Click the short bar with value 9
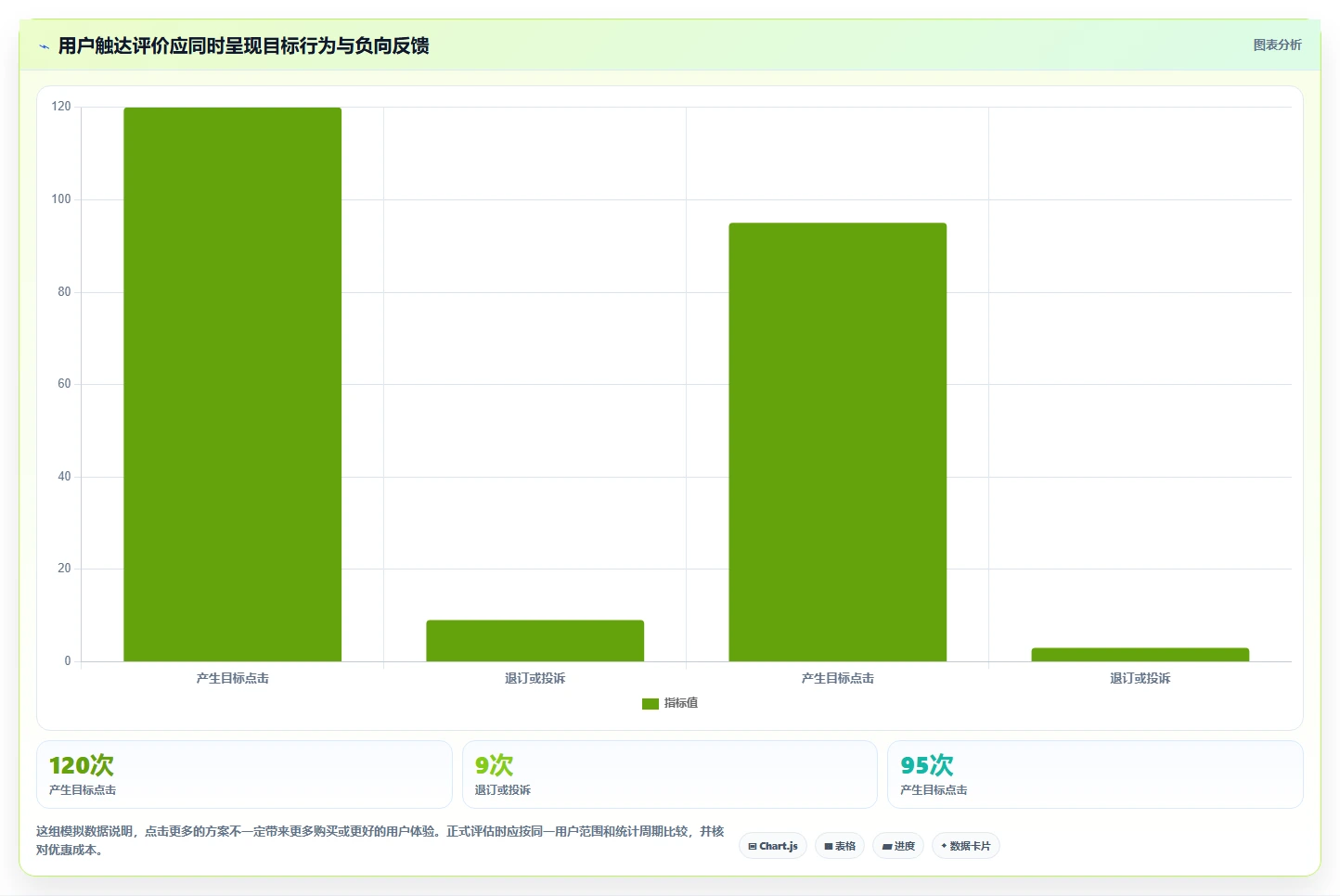 (x=535, y=641)
